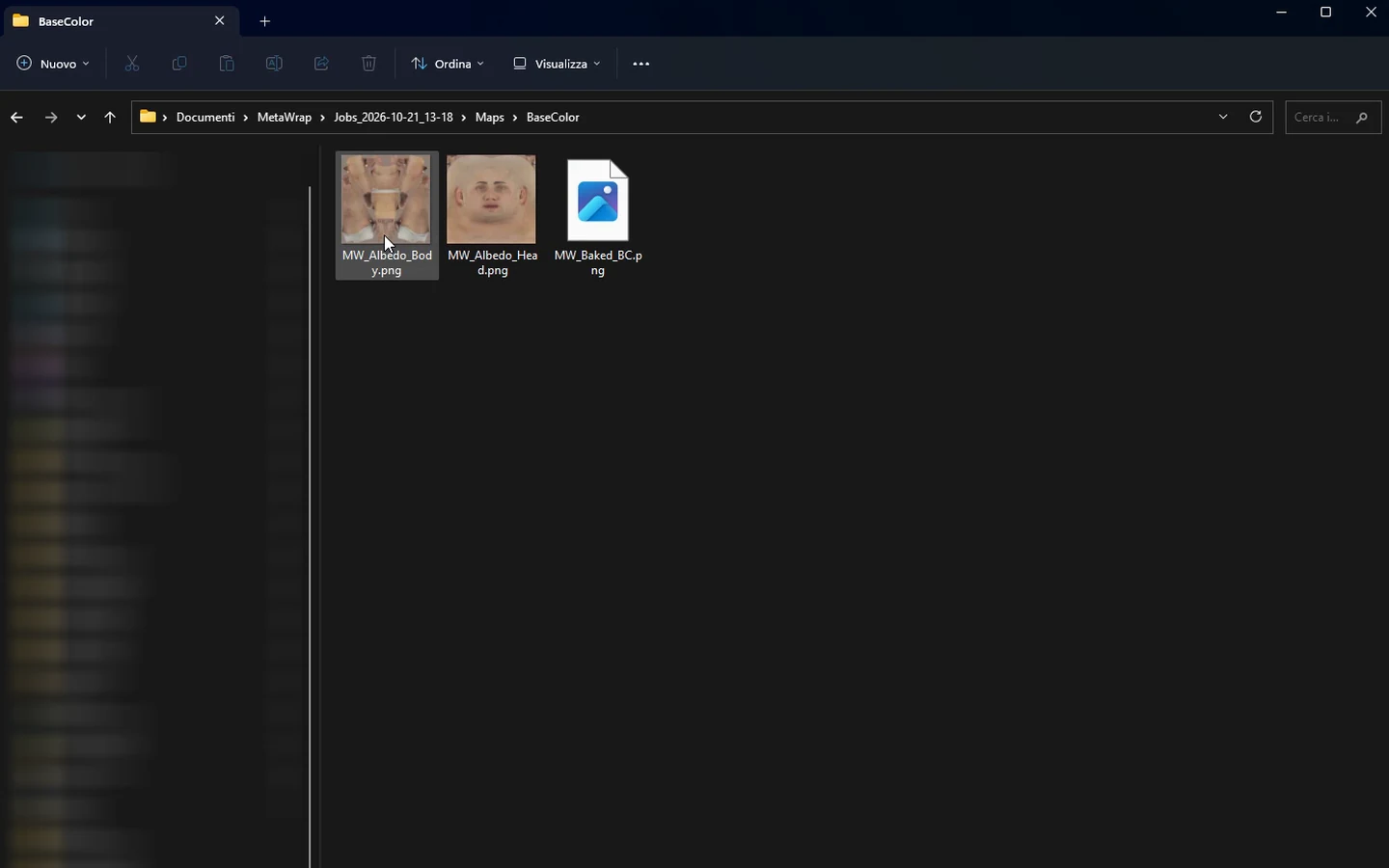The height and width of the screenshot is (868, 1389).
Task: Refresh the BaseColor folder view
Action: (1256, 117)
